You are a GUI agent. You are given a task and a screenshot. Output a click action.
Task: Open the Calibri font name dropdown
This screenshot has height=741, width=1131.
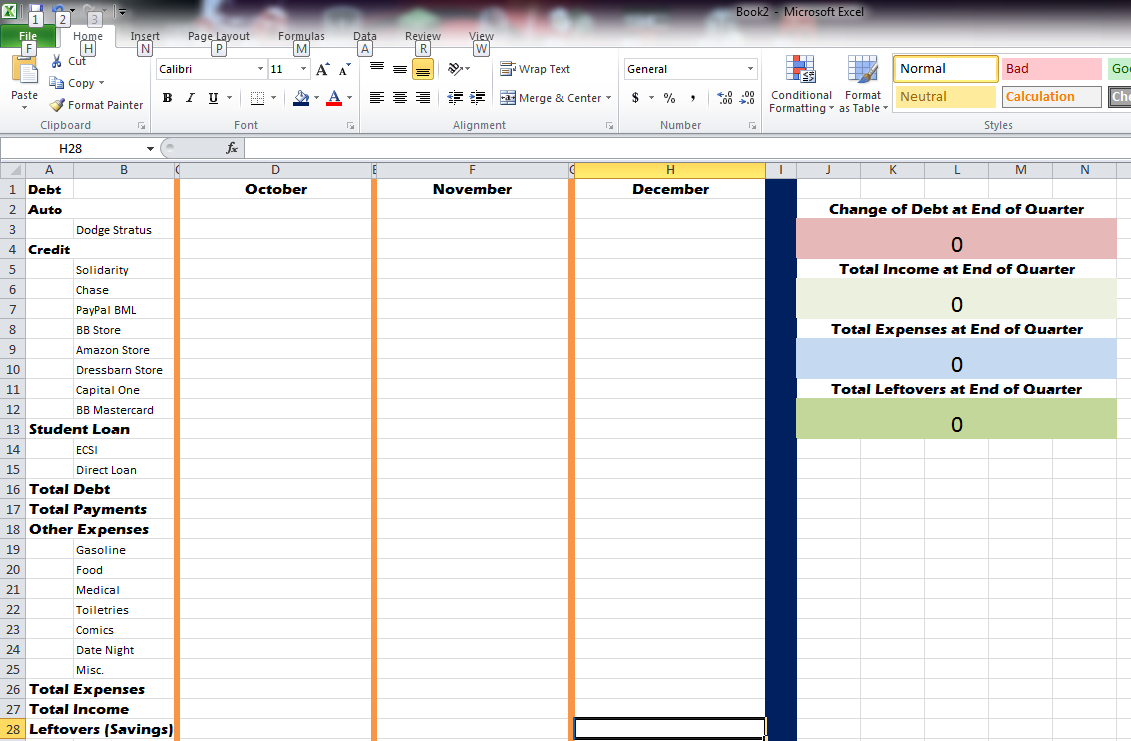pos(260,69)
